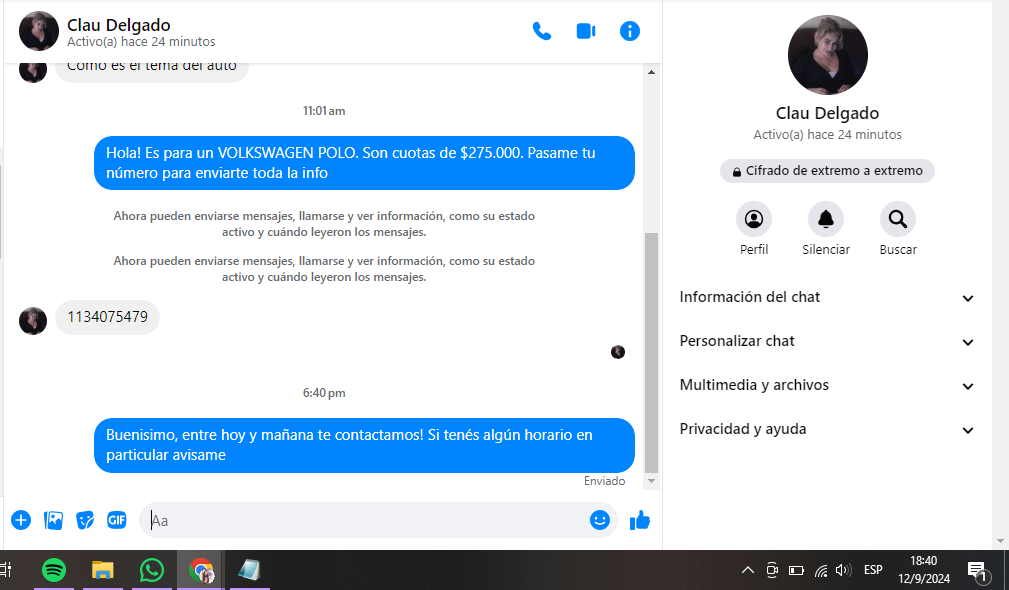Expand Información del chat section
Screen dimensions: 1009x590
click(826, 297)
